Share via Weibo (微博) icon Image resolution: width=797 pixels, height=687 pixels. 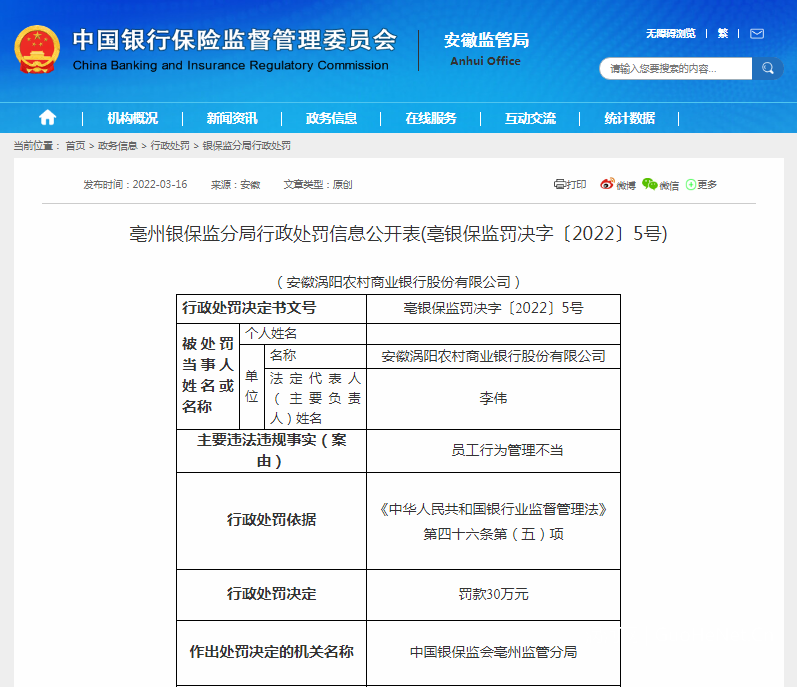click(617, 184)
